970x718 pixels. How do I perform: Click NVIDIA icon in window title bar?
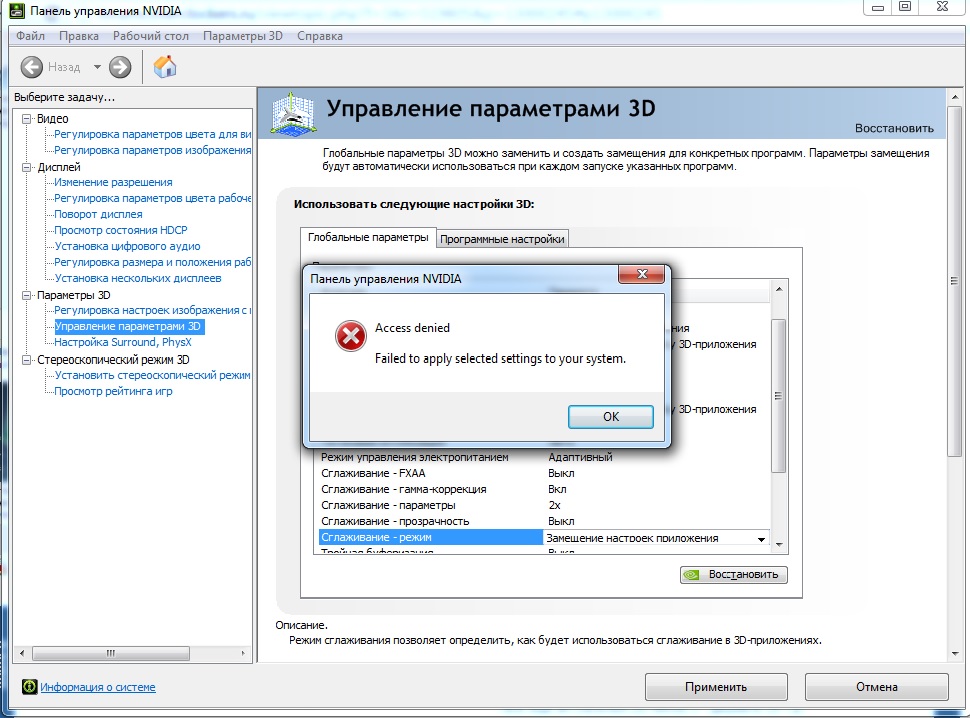coord(17,11)
